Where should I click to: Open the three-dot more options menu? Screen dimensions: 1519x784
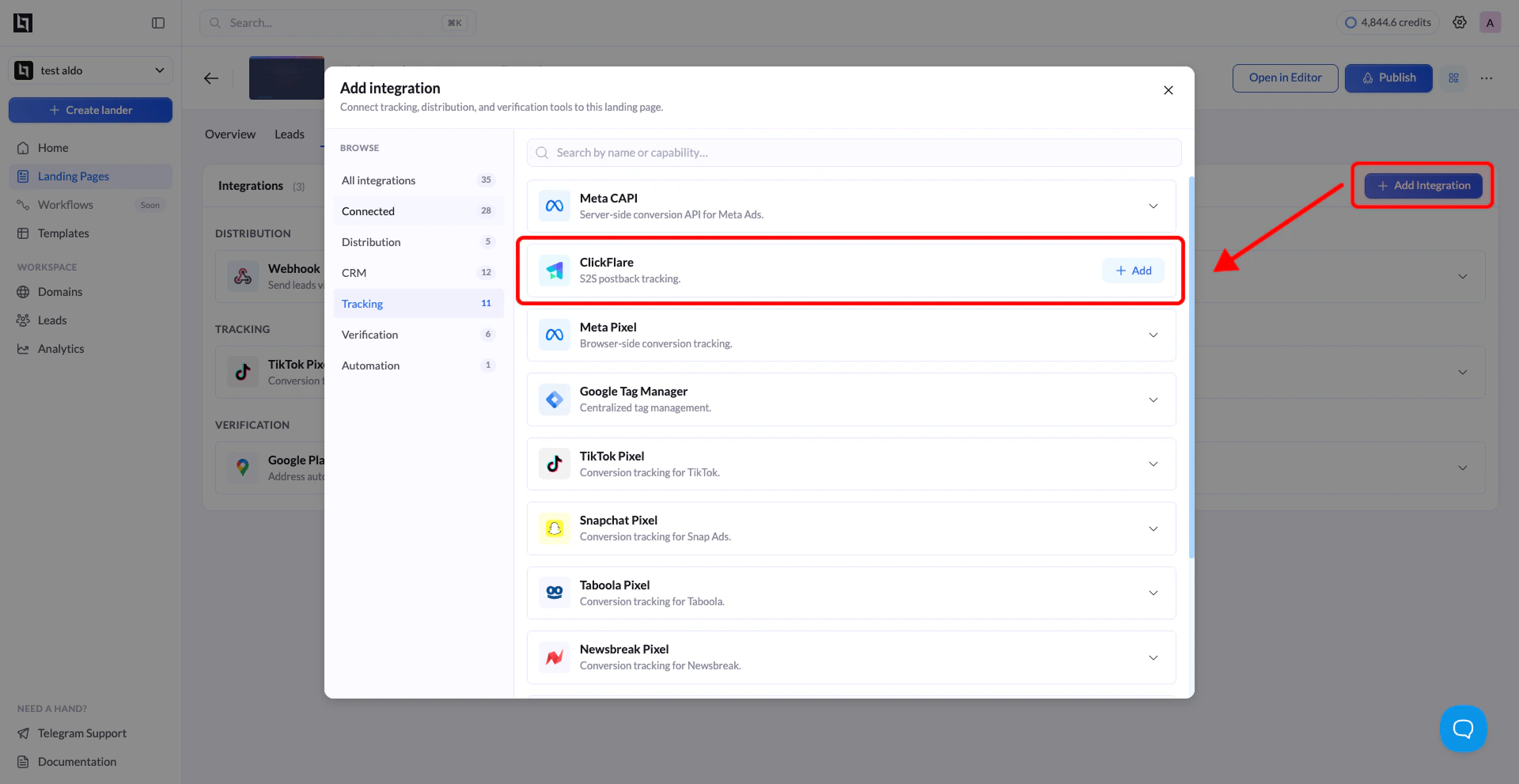point(1487,78)
